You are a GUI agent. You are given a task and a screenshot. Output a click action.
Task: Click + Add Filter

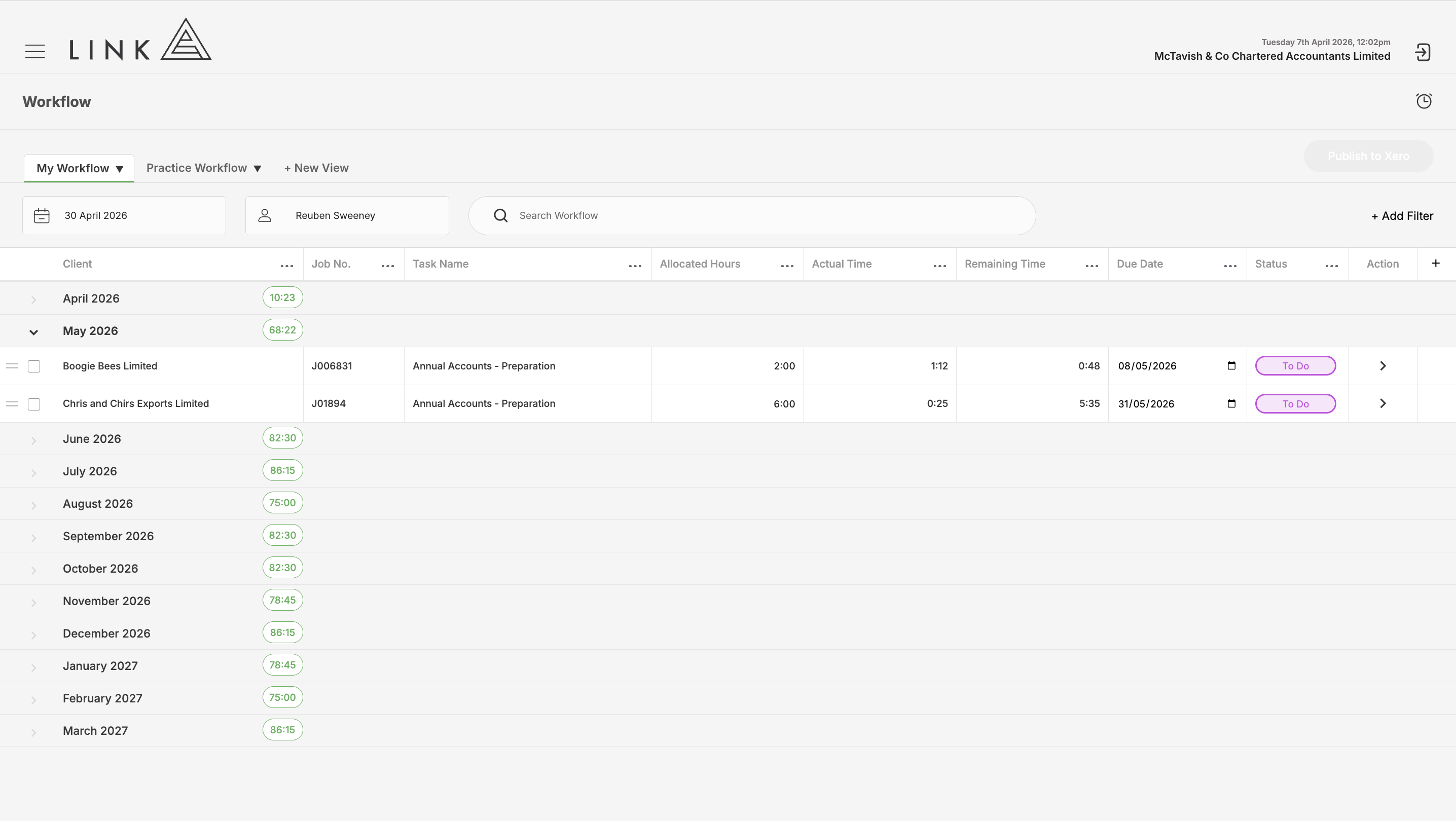tap(1402, 216)
